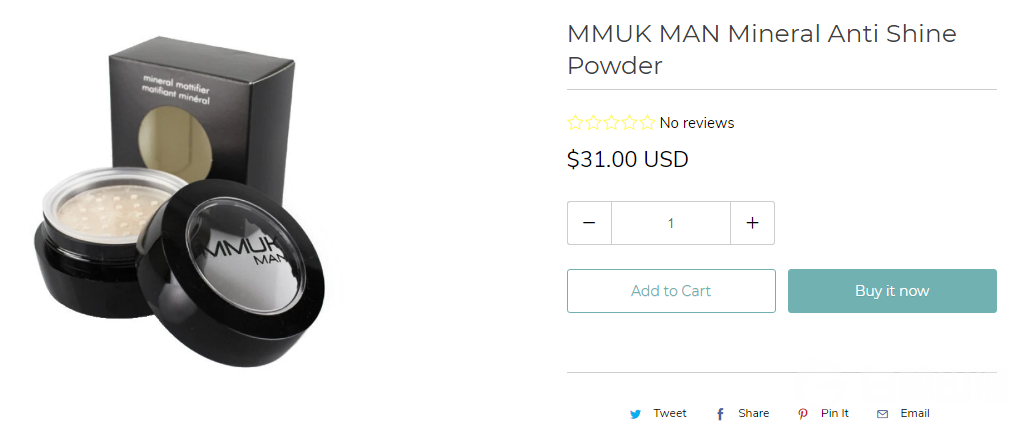Click the Facebook 'Share' text label
This screenshot has width=1025, height=434.
pyautogui.click(x=753, y=413)
